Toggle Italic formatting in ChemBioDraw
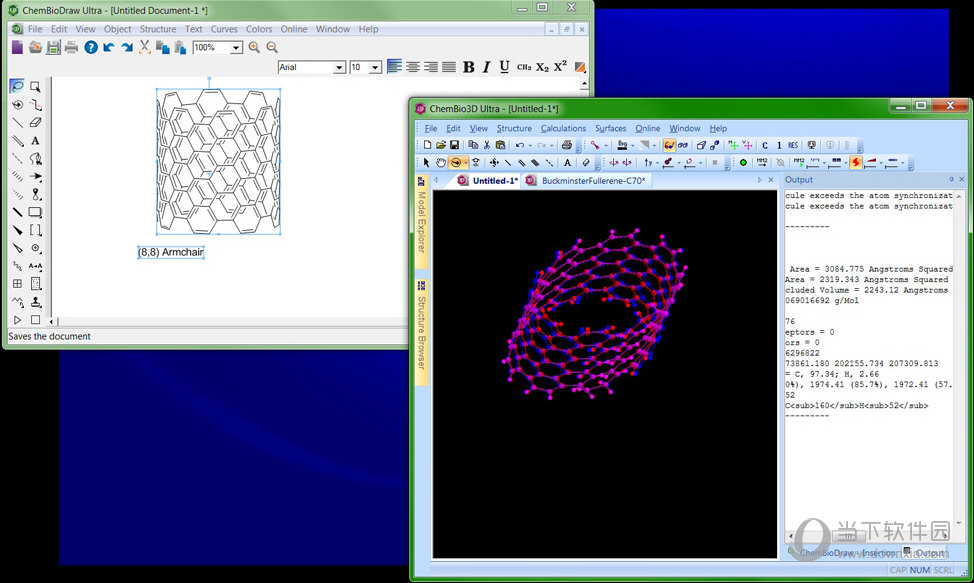 [x=486, y=67]
